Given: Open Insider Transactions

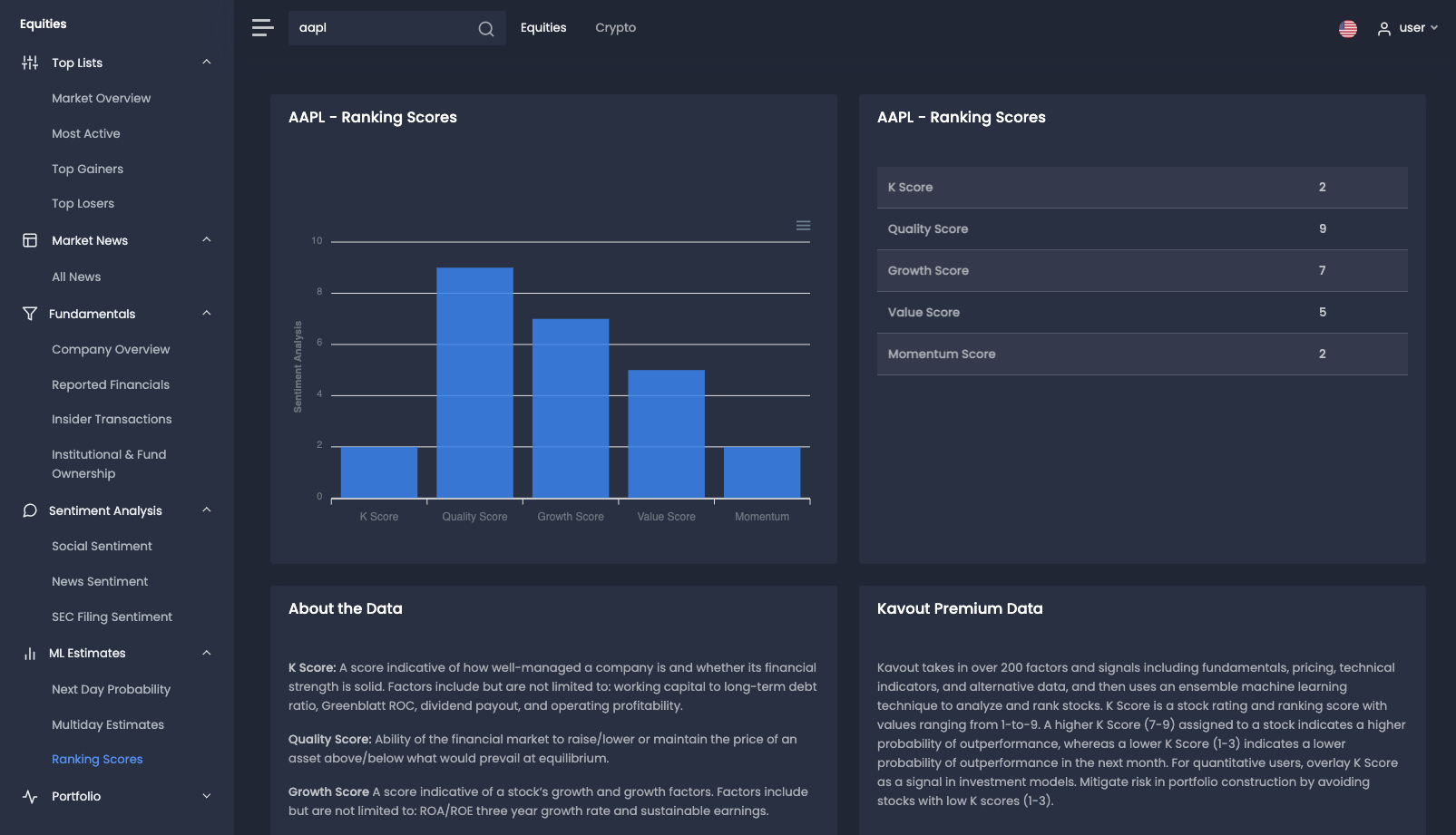Looking at the screenshot, I should point(112,420).
